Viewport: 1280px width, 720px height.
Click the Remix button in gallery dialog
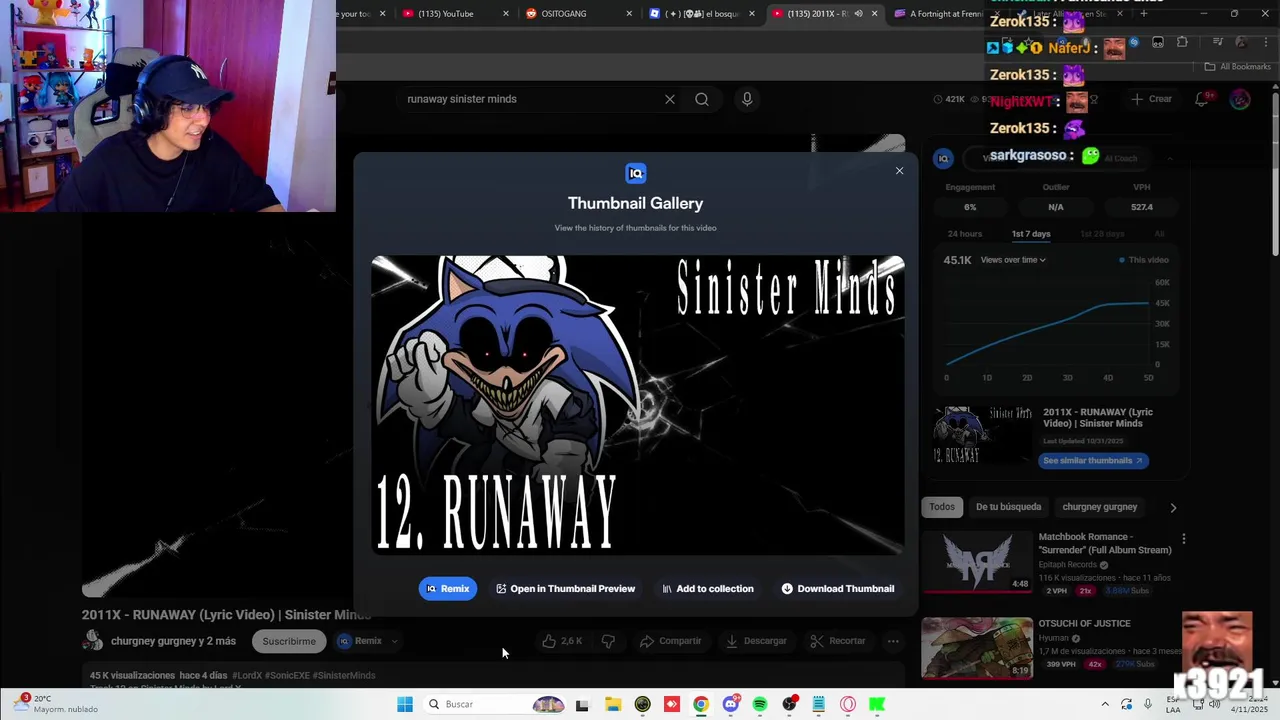tap(447, 589)
